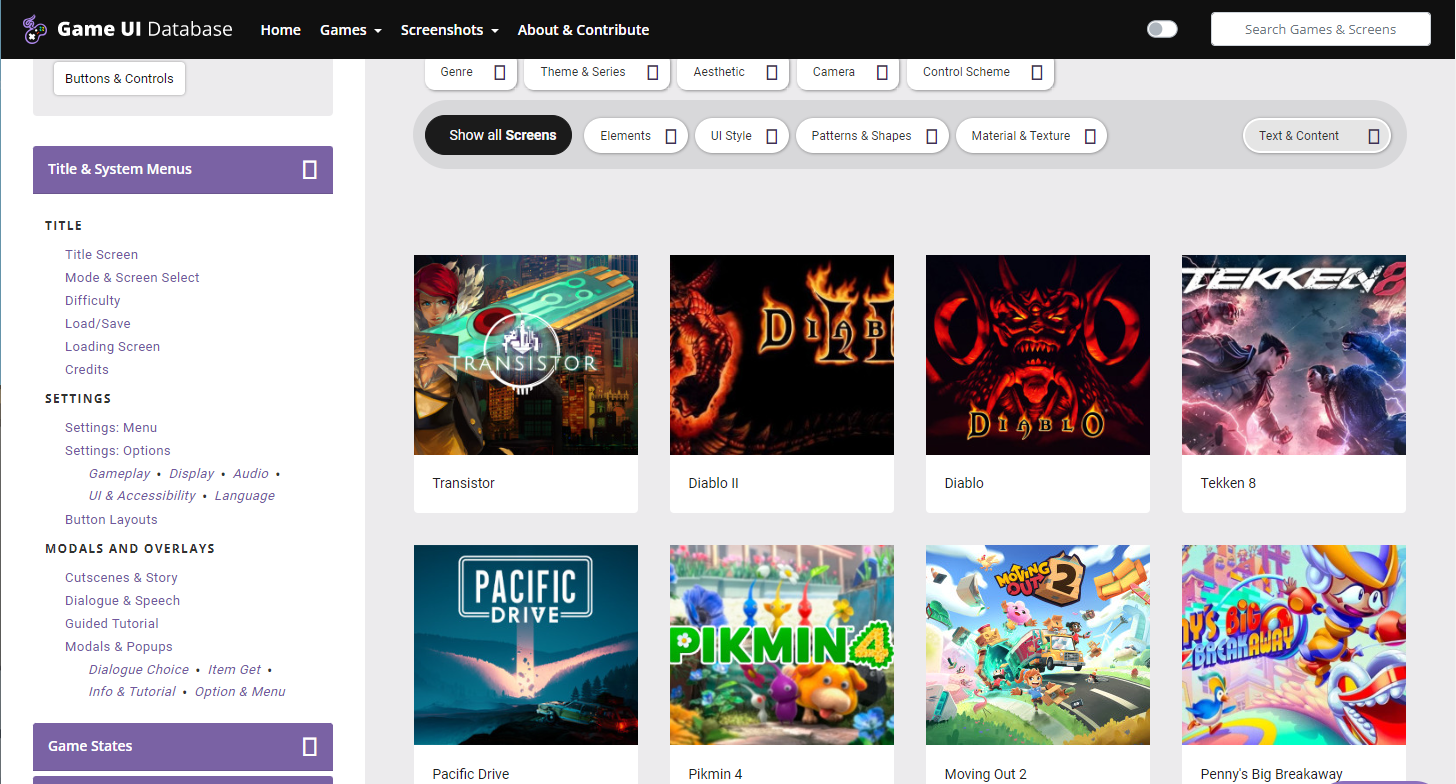Open the Genre filter dropdown
This screenshot has width=1456, height=784.
click(x=471, y=72)
